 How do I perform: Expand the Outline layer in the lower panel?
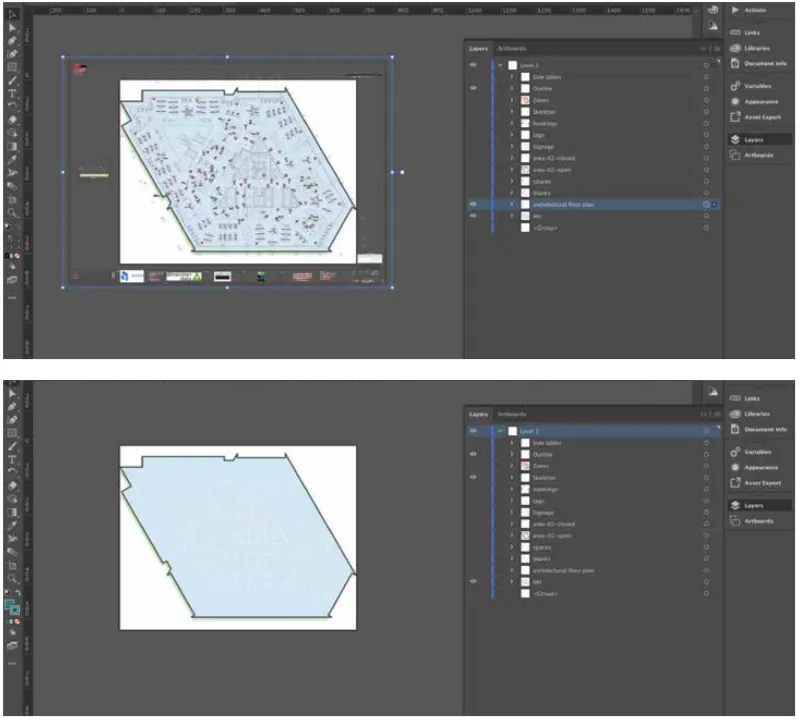[x=512, y=454]
